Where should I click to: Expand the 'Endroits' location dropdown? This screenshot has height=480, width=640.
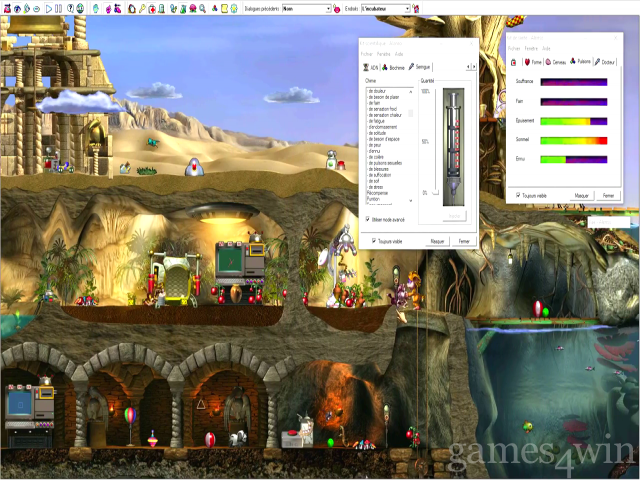[407, 9]
